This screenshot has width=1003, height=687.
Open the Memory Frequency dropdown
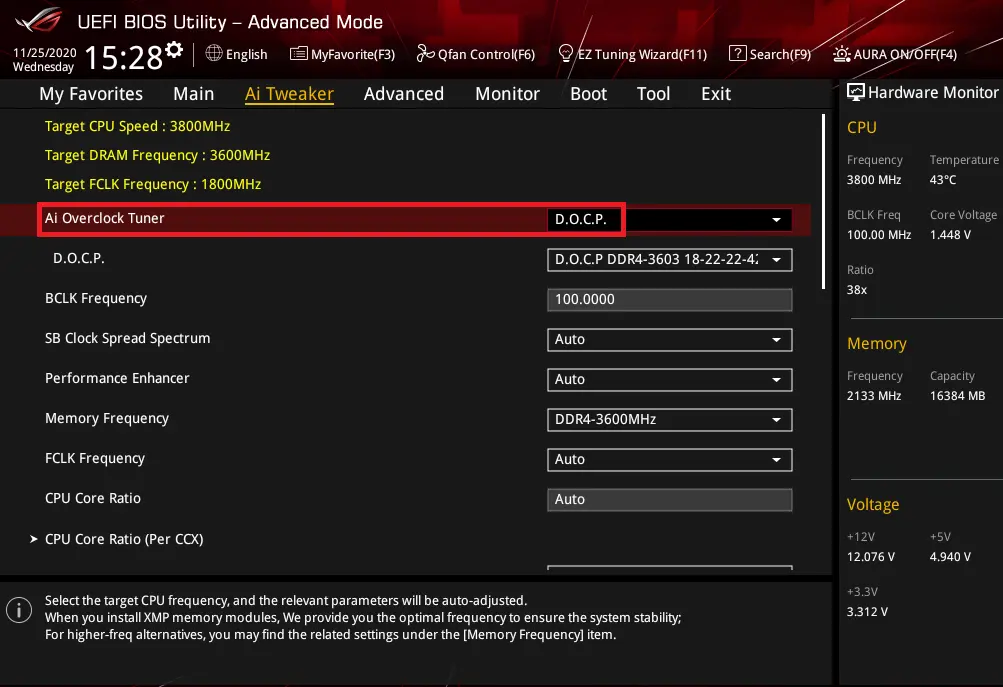pyautogui.click(x=670, y=420)
